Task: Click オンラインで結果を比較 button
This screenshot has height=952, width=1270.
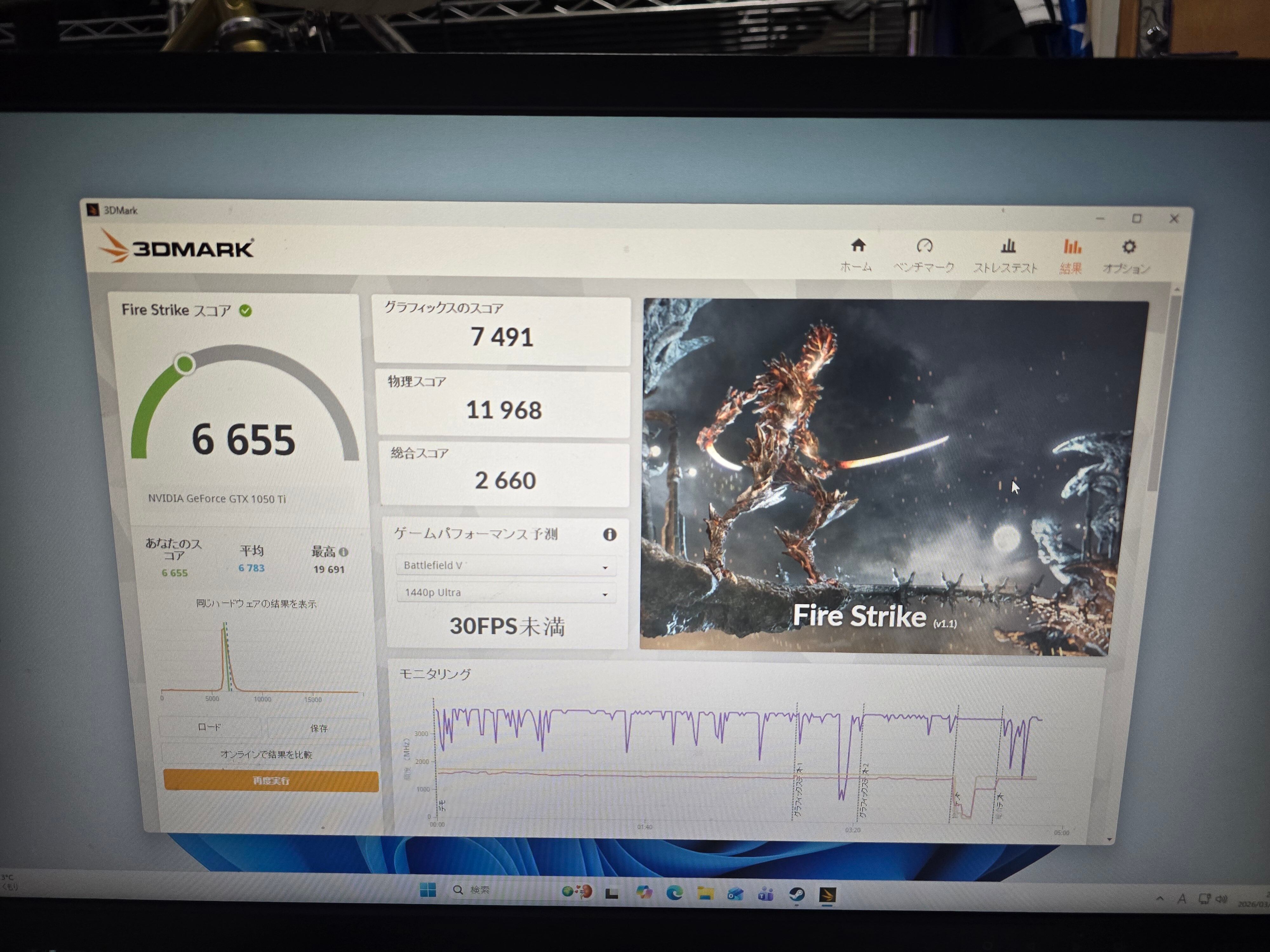Action: tap(266, 754)
